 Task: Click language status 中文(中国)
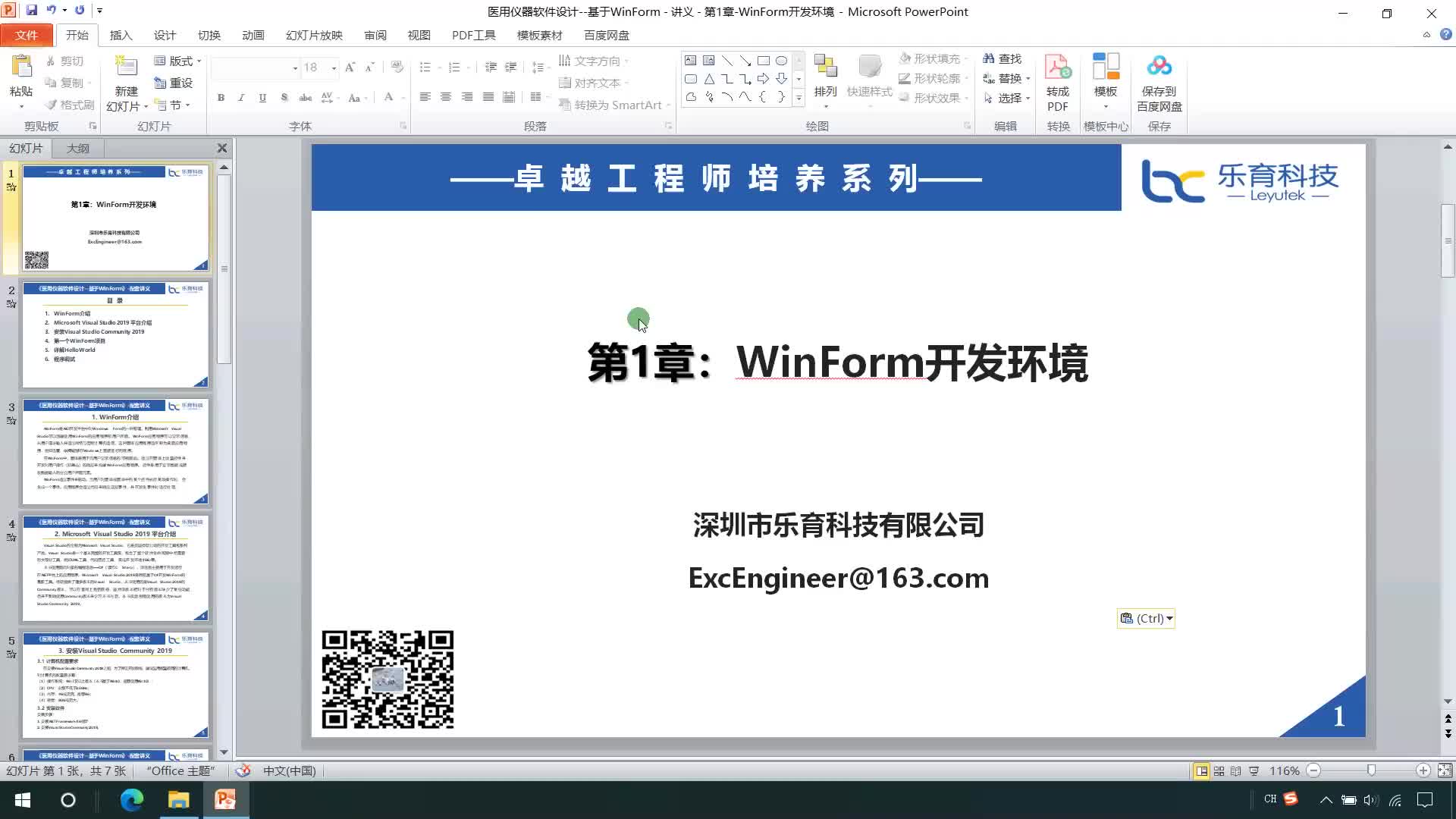(289, 770)
